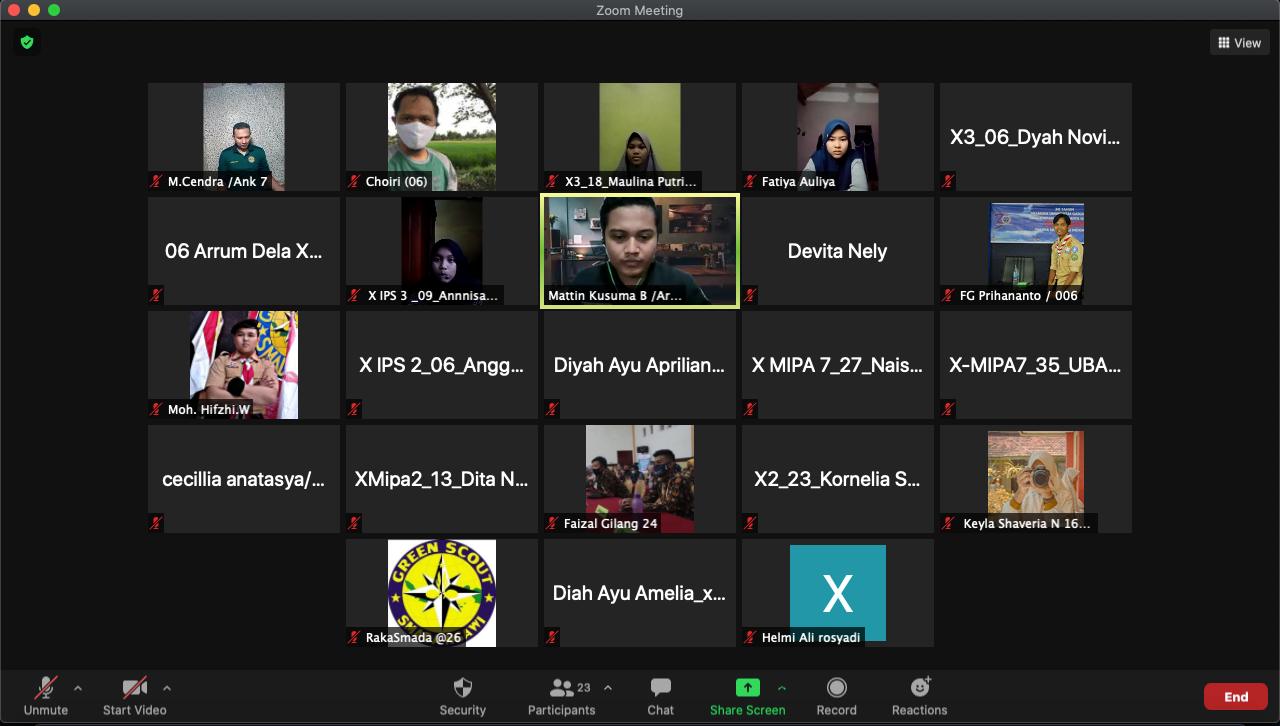Select Choiri (06) video tile
Screen dimensions: 1280x726
point(442,137)
